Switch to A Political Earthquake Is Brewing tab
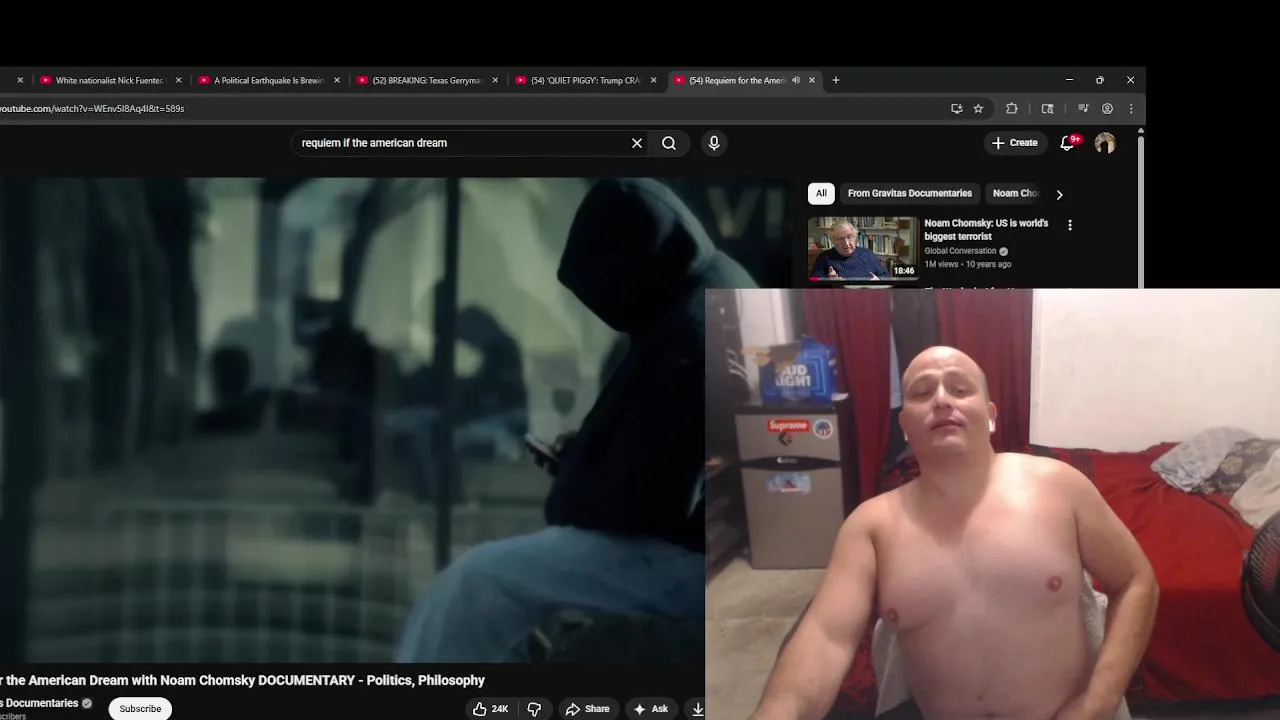 [x=268, y=80]
